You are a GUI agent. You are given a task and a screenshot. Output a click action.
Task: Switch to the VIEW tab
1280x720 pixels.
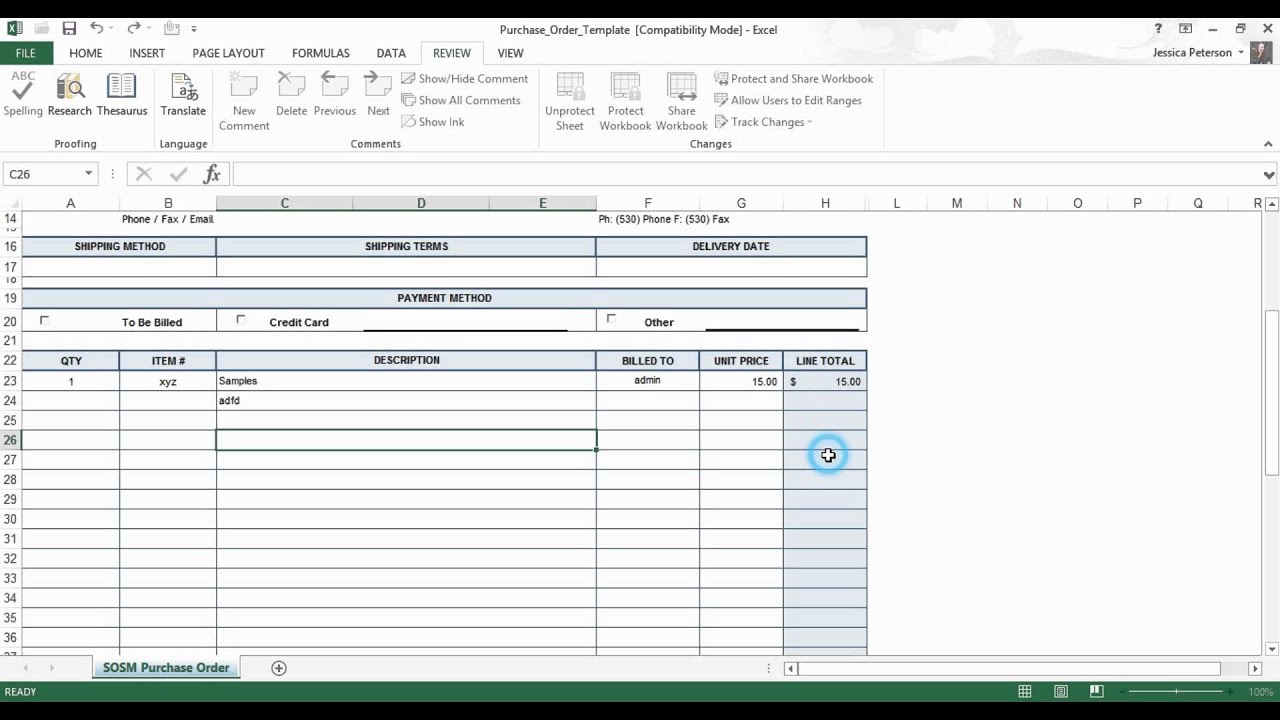(x=510, y=53)
